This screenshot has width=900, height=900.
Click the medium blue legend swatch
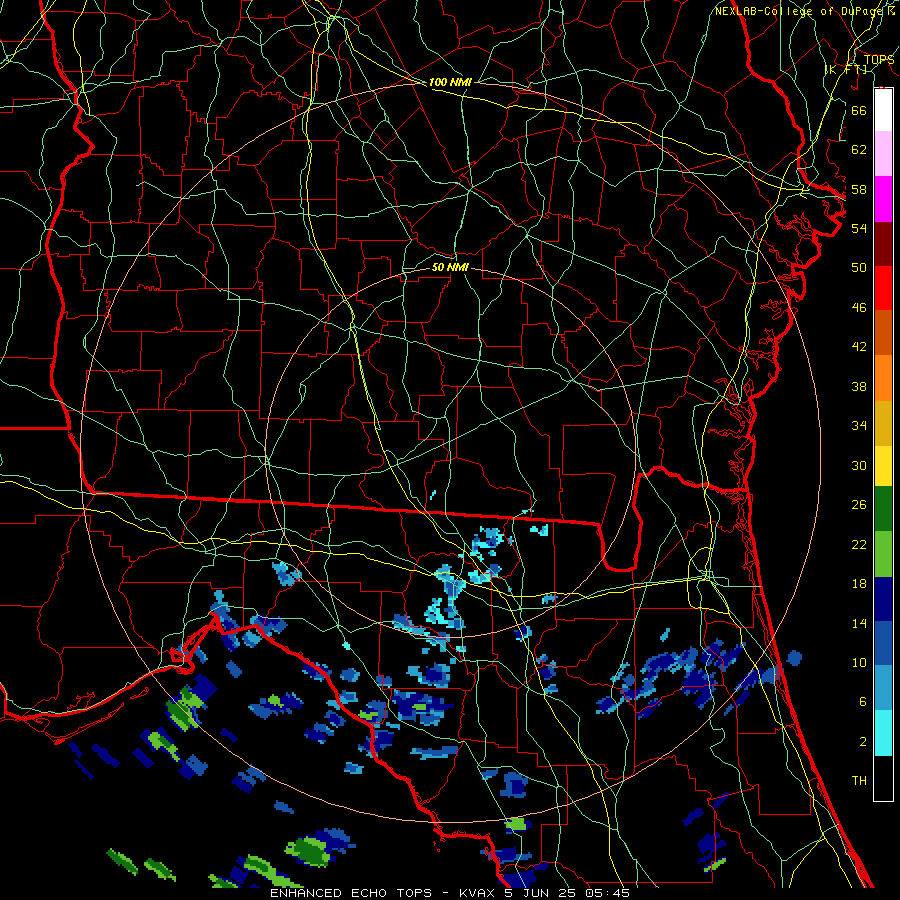[x=883, y=643]
